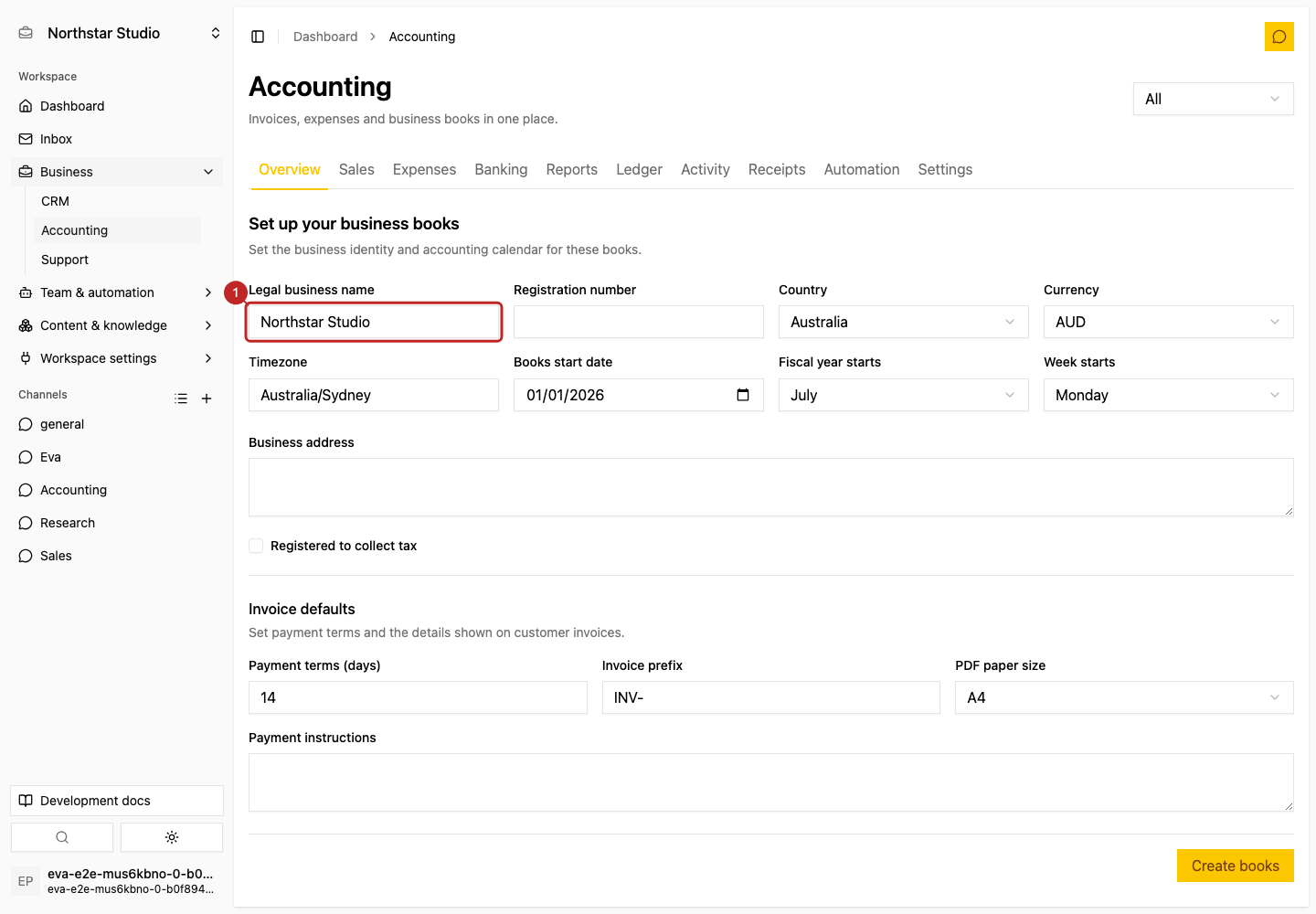Switch to the Banking tab
The width and height of the screenshot is (1316, 914).
point(501,169)
